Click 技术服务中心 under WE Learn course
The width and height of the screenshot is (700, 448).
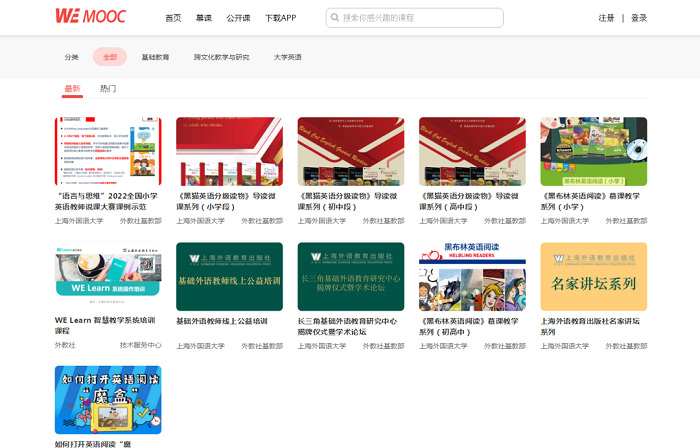pyautogui.click(x=141, y=345)
